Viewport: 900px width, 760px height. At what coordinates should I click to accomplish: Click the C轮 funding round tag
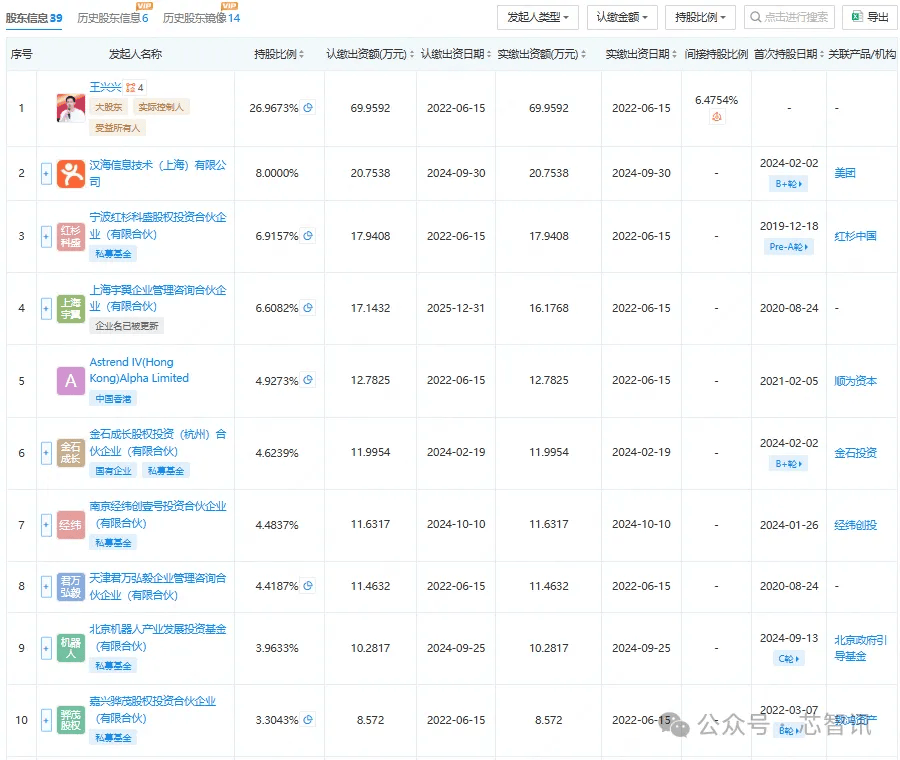789,658
